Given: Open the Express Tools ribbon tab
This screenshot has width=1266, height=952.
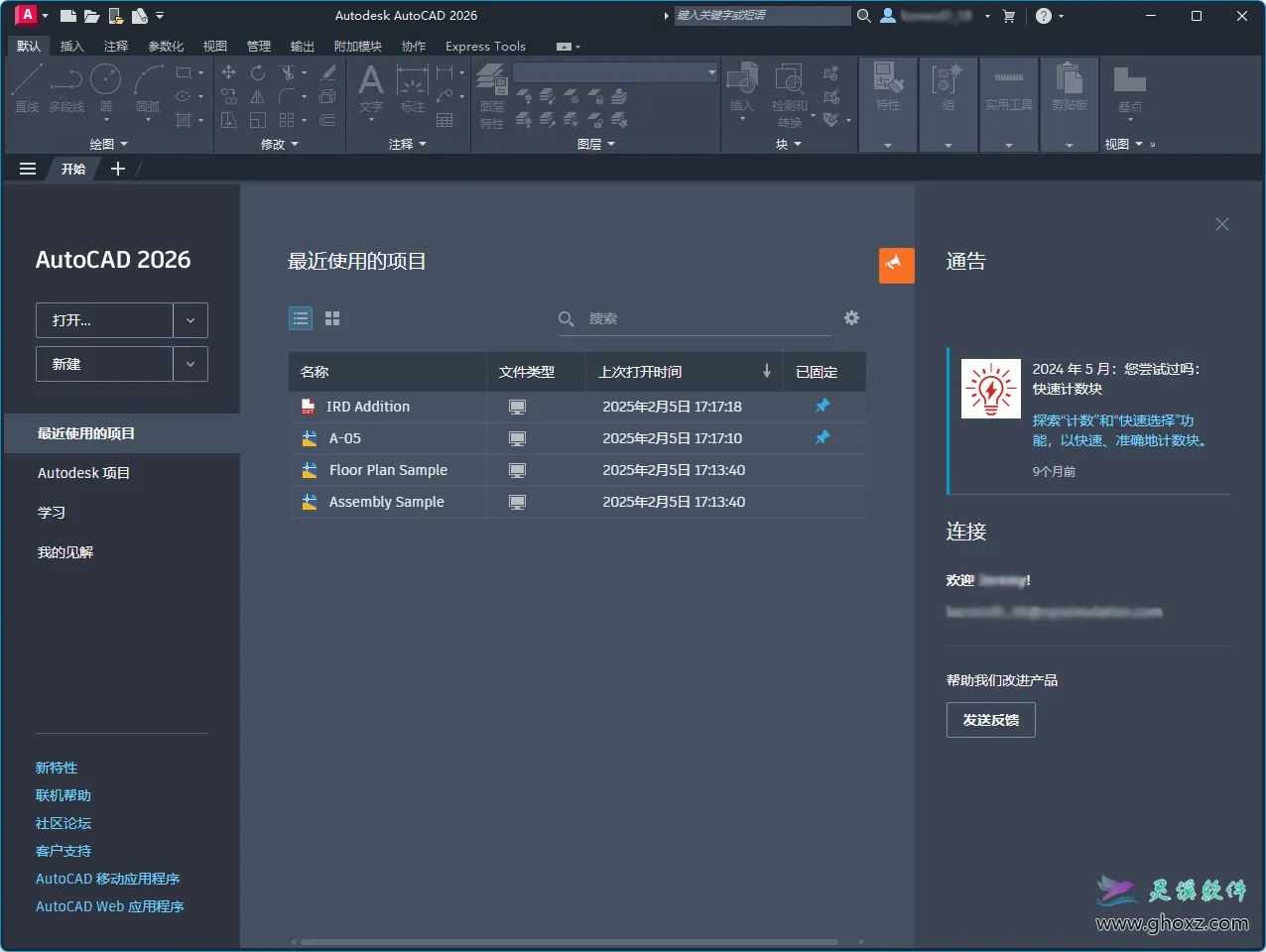Looking at the screenshot, I should (x=485, y=47).
